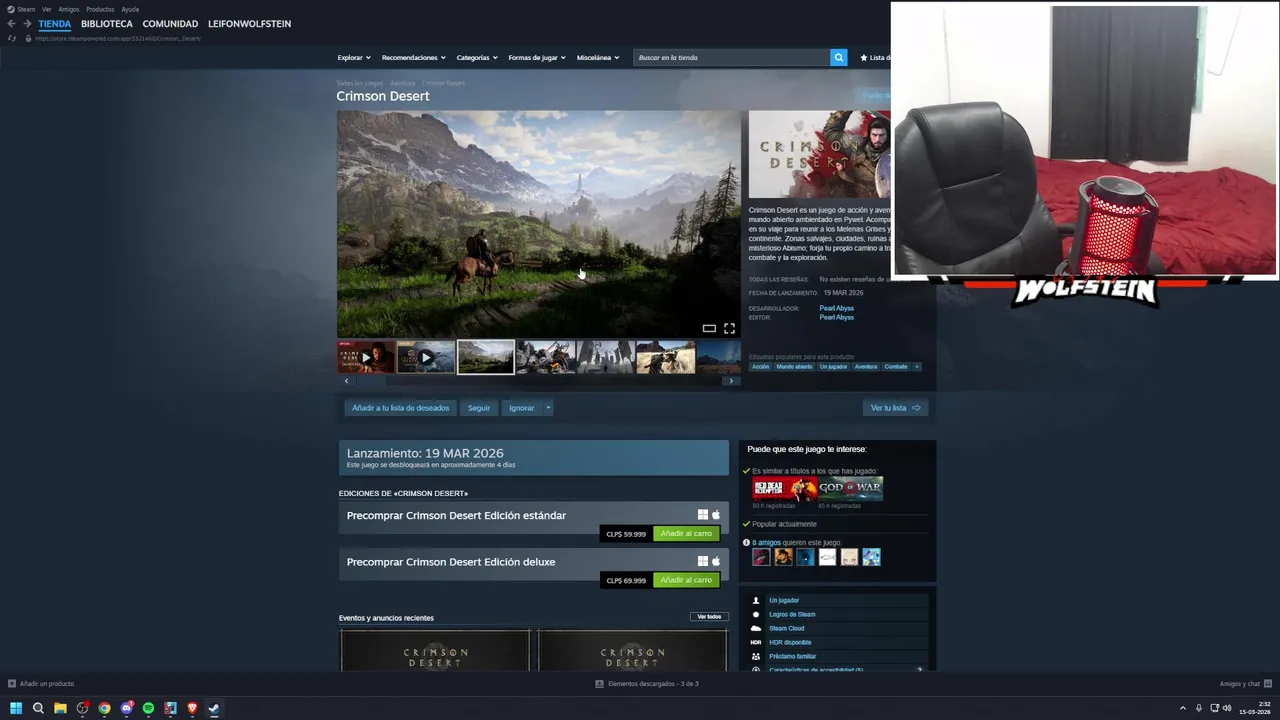Open the God of War game capsule

point(851,489)
